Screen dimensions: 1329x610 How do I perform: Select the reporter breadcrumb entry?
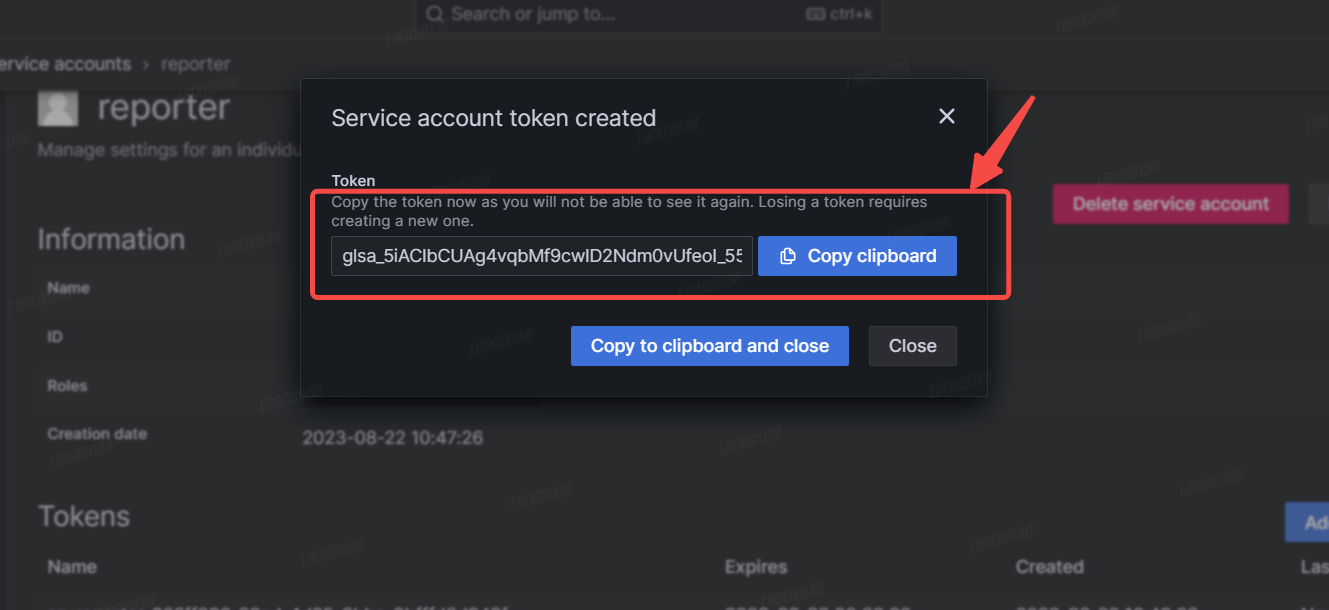click(x=196, y=63)
